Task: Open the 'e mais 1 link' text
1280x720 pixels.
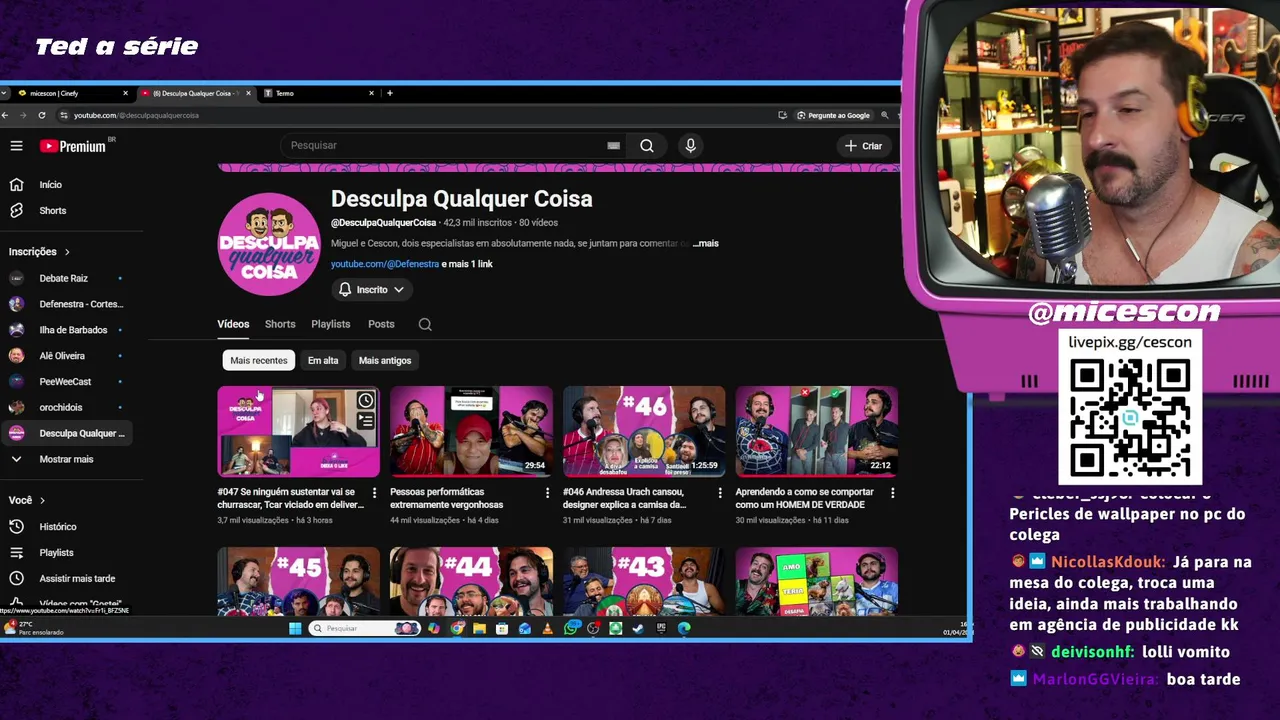Action: pos(467,264)
